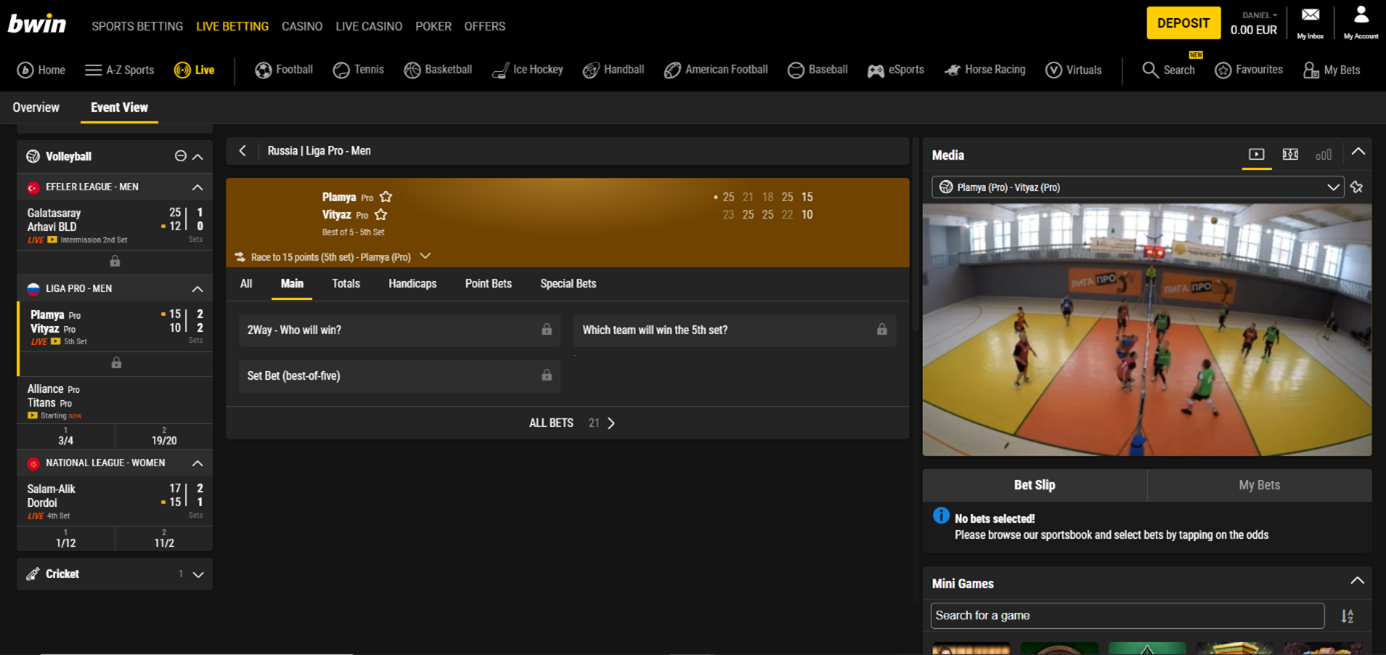Image resolution: width=1386 pixels, height=655 pixels.
Task: Open Tennis sport
Action: pyautogui.click(x=358, y=70)
